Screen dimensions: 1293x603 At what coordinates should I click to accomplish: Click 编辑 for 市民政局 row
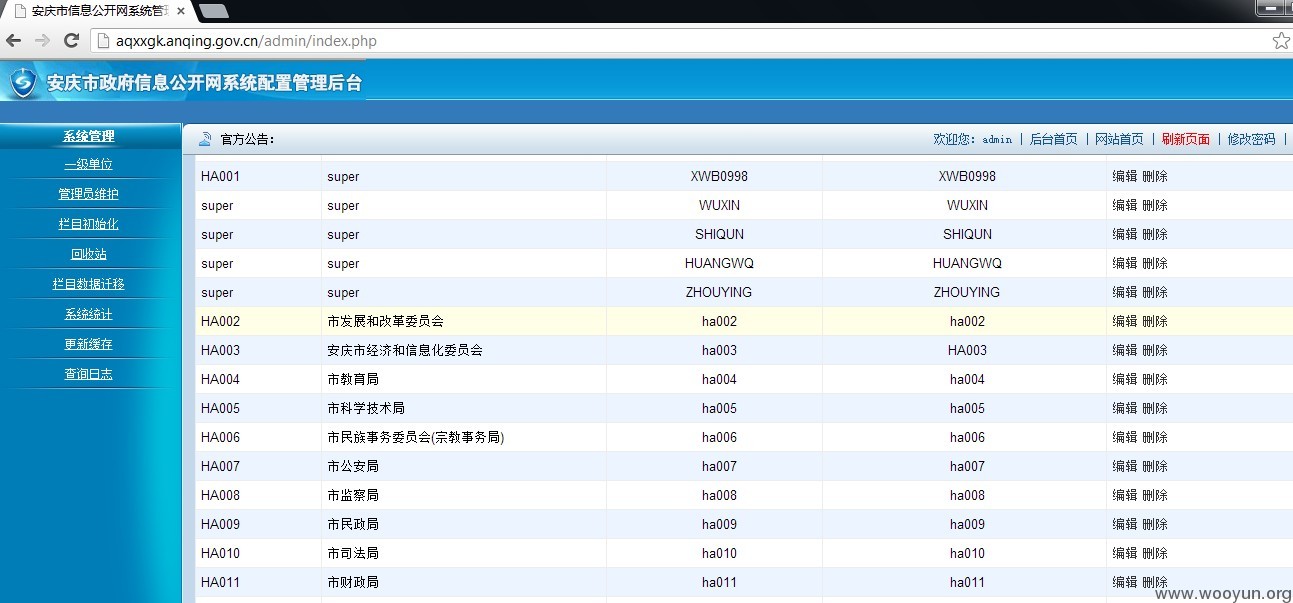click(x=1125, y=524)
